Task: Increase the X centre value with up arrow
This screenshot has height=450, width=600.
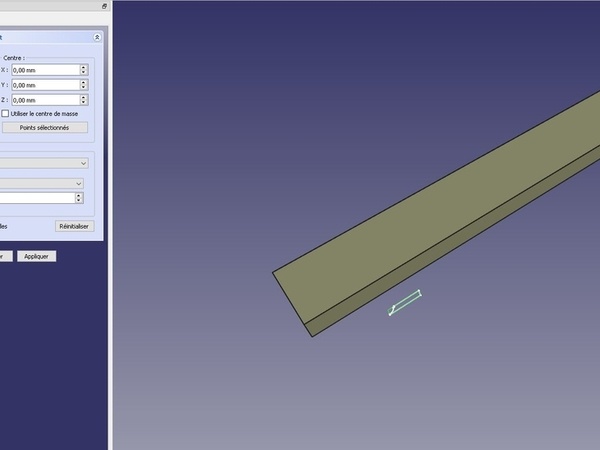Action: pos(83,67)
